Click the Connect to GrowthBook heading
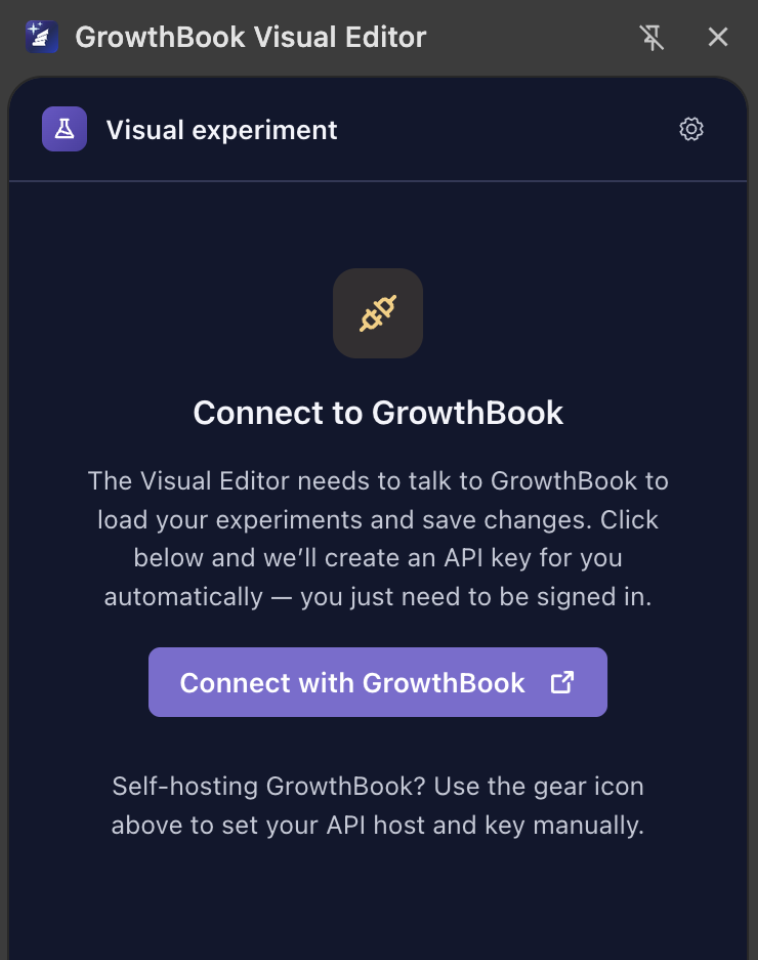 coord(378,413)
